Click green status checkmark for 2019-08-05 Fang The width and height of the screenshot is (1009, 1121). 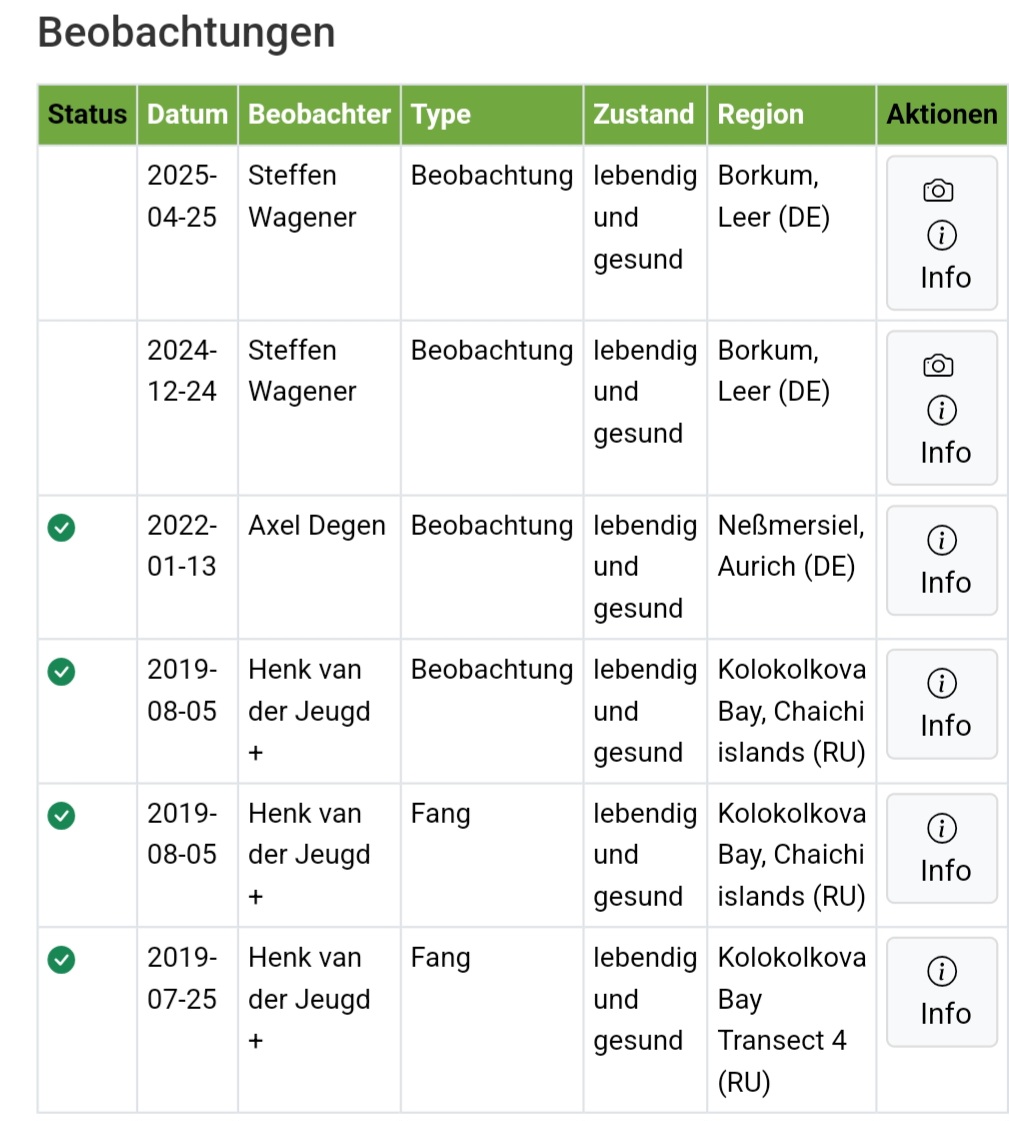62,816
